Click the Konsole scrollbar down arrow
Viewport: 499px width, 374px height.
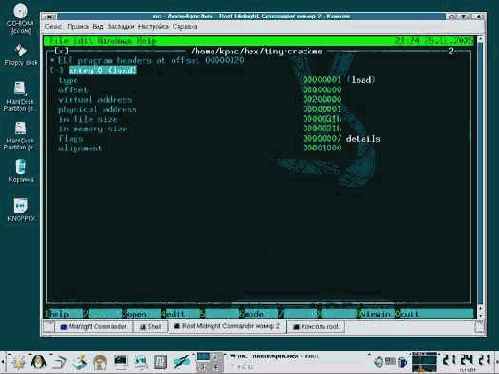coord(480,315)
